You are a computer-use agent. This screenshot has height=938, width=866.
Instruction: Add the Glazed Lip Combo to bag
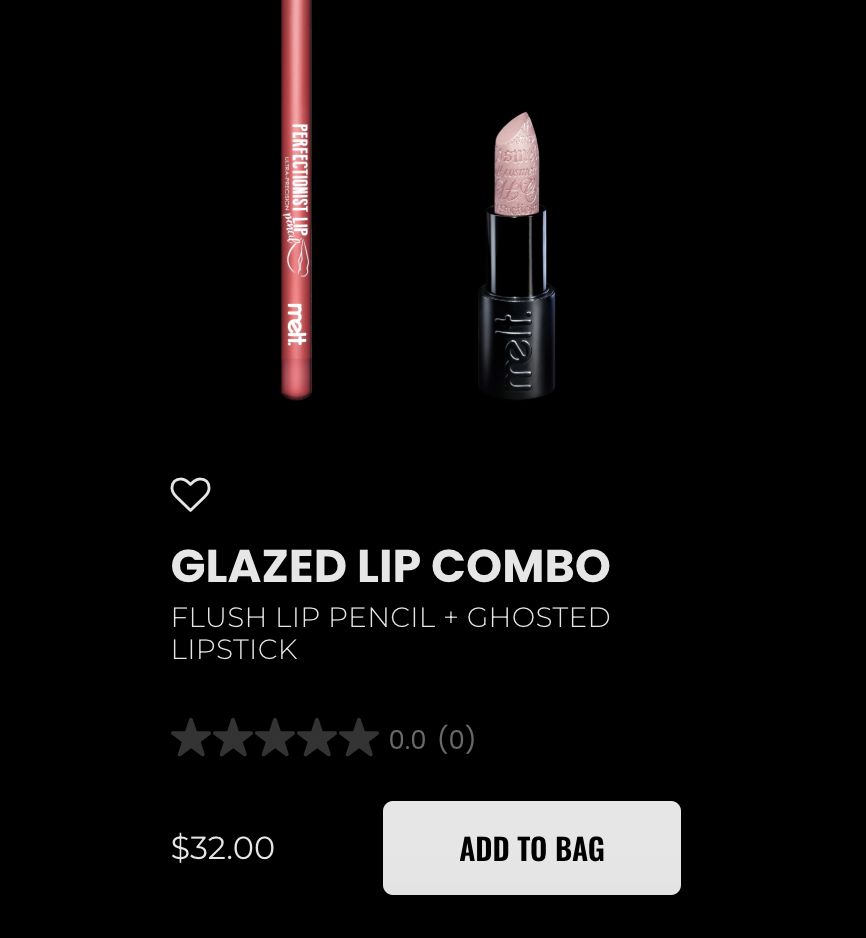click(532, 848)
